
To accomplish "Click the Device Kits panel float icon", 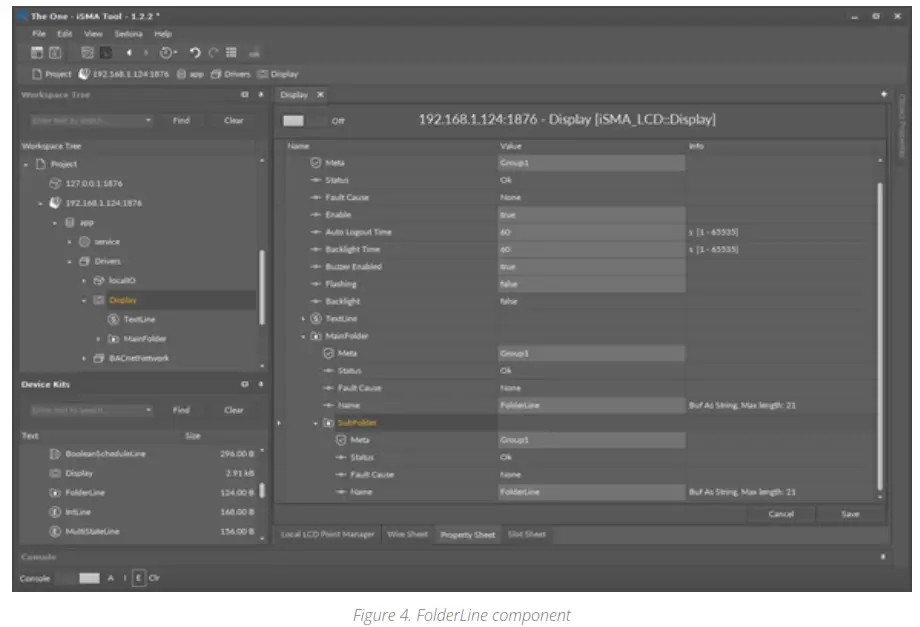I will coord(245,384).
